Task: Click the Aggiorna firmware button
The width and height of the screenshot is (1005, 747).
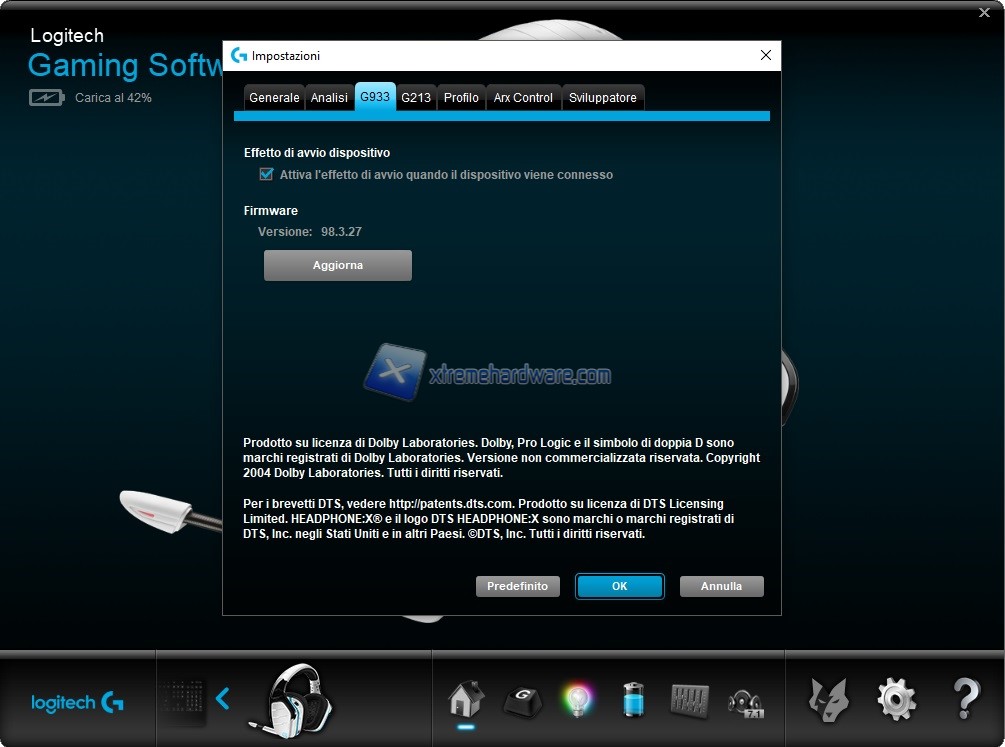Action: (x=338, y=266)
